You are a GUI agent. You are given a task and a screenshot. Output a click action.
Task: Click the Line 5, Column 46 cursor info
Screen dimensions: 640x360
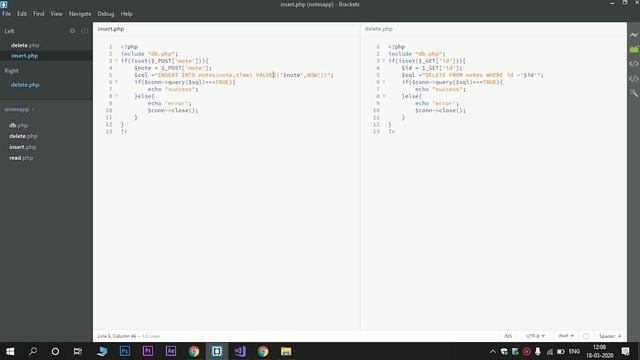[117, 336]
